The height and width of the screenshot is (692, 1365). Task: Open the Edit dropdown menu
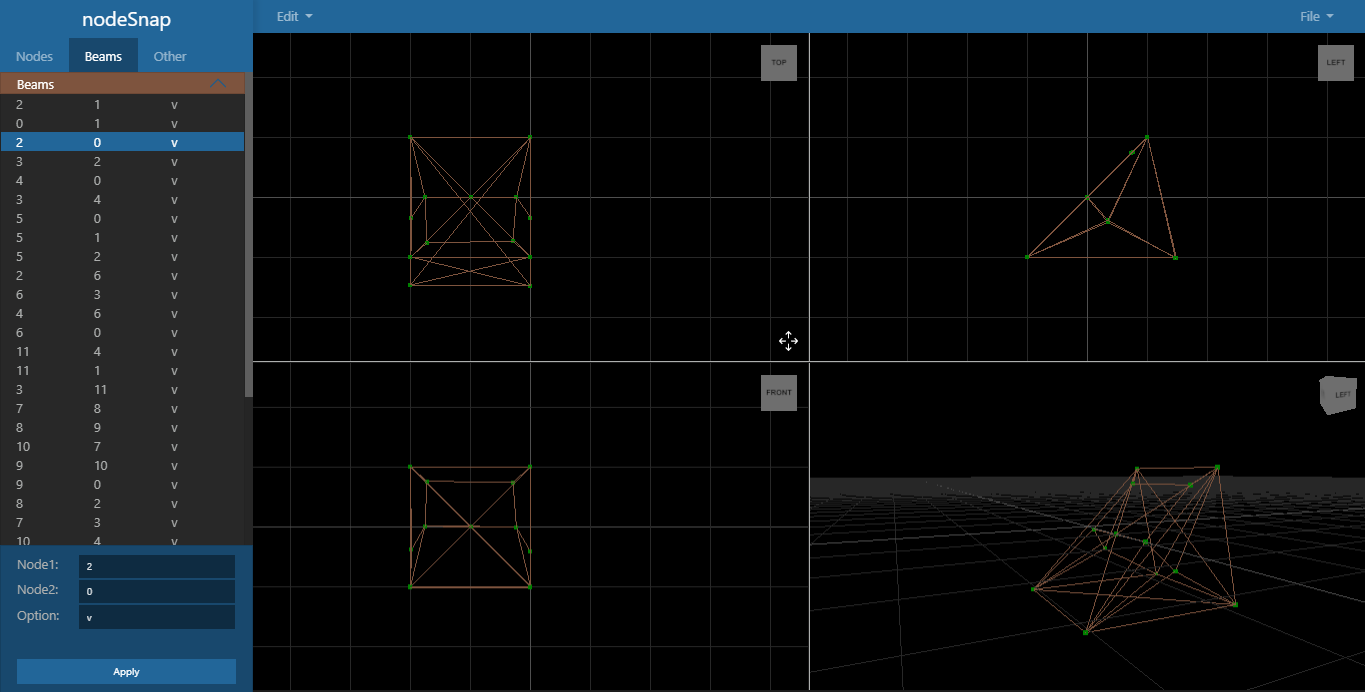tap(294, 17)
